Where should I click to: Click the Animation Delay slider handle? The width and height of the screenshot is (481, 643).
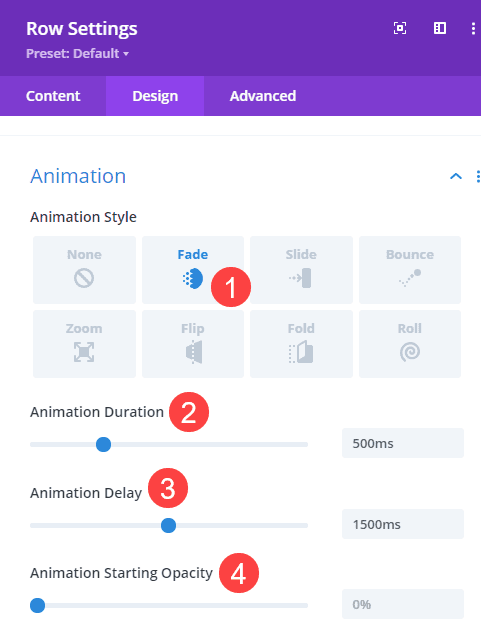(168, 525)
